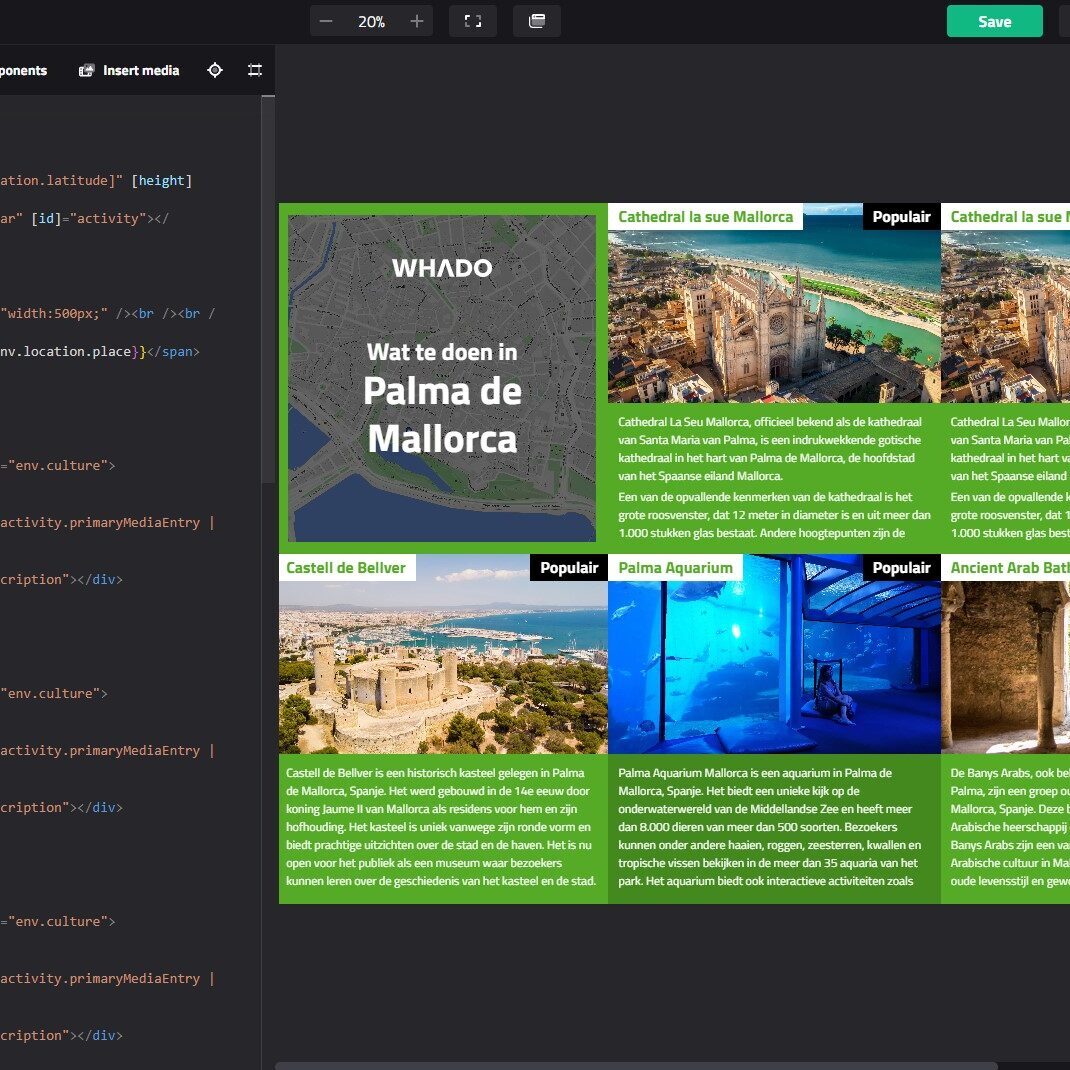
Task: Click the zoom in plus icon
Action: [417, 21]
